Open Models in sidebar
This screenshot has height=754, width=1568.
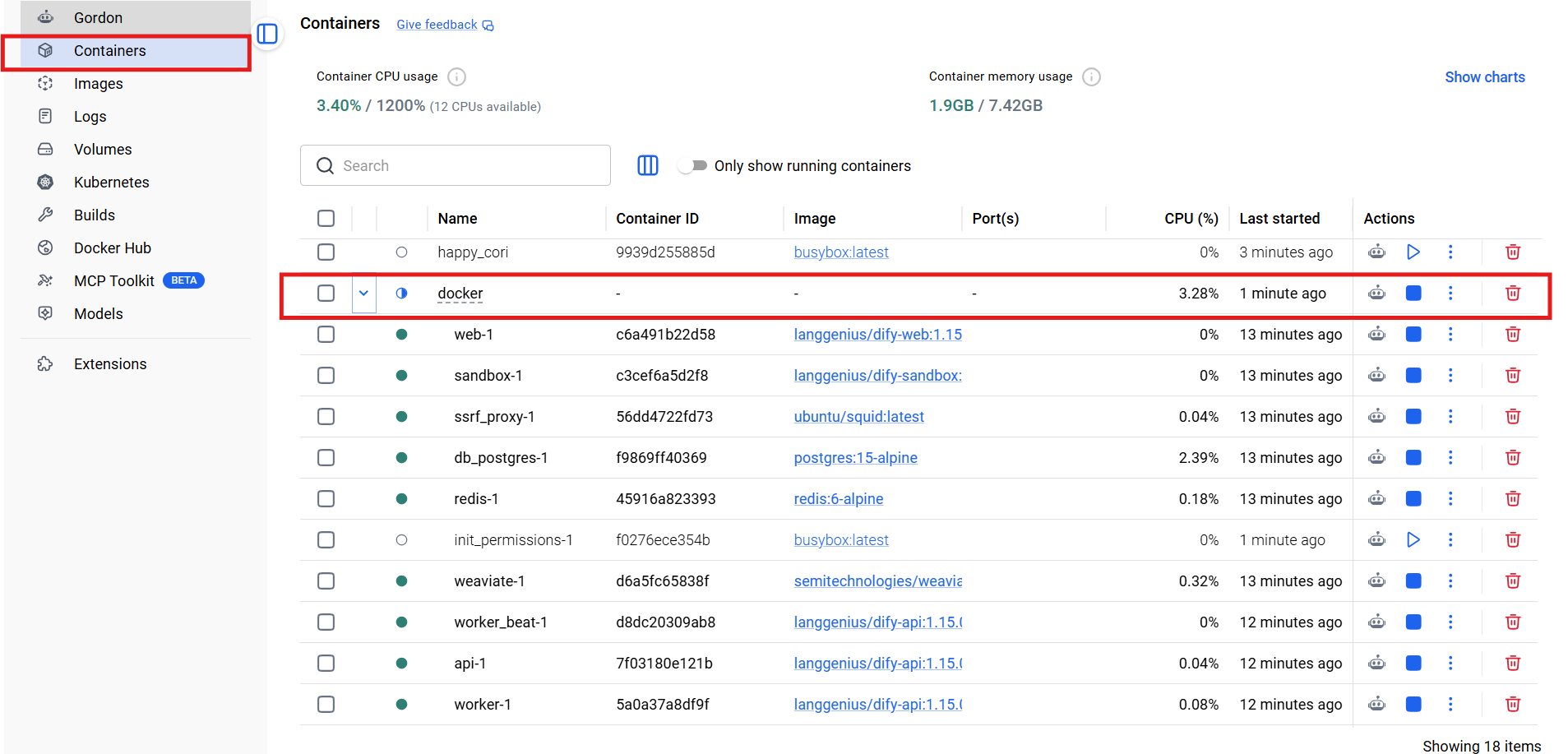tap(136, 313)
